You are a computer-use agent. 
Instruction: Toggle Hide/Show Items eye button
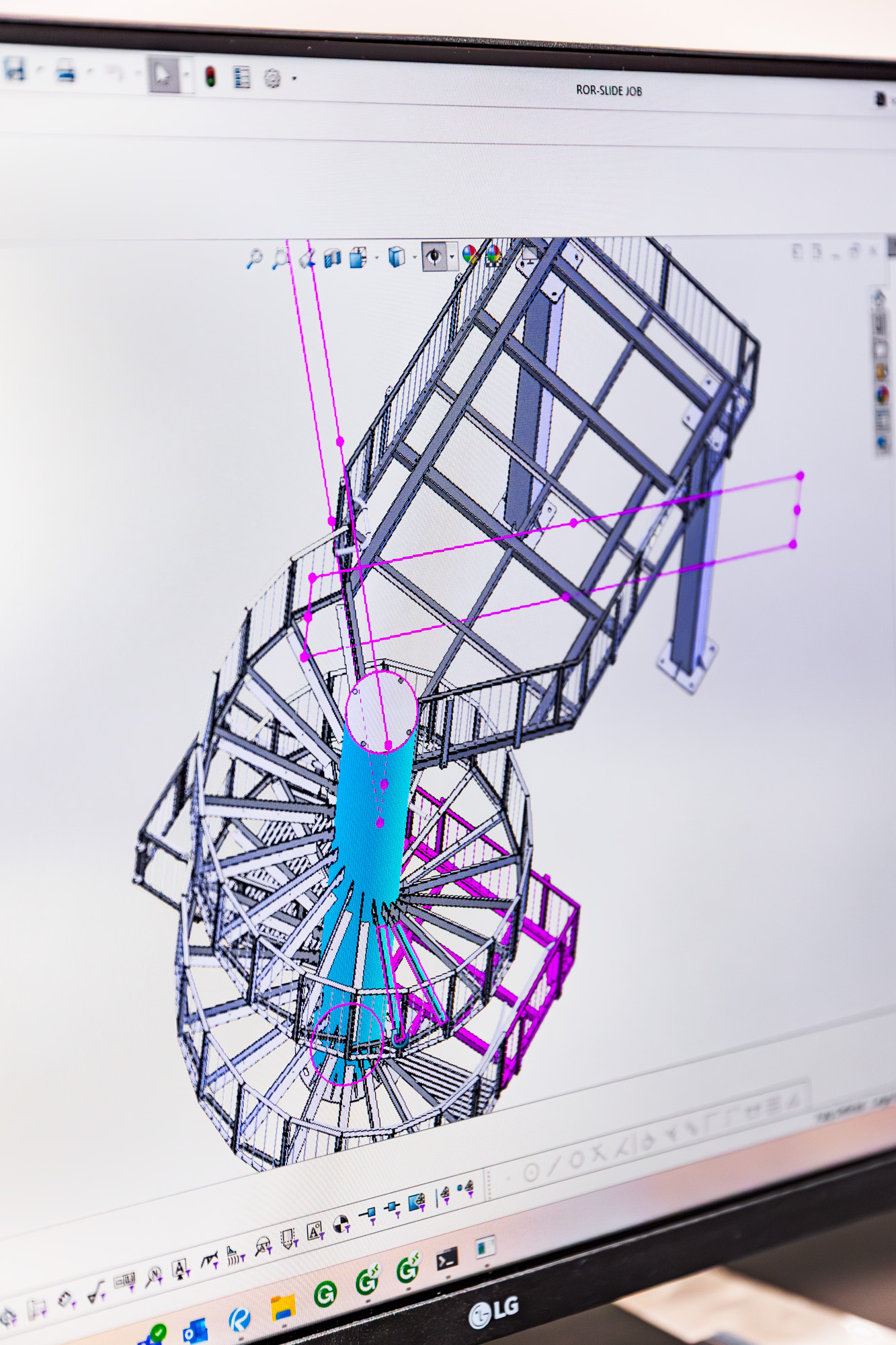pyautogui.click(x=434, y=256)
